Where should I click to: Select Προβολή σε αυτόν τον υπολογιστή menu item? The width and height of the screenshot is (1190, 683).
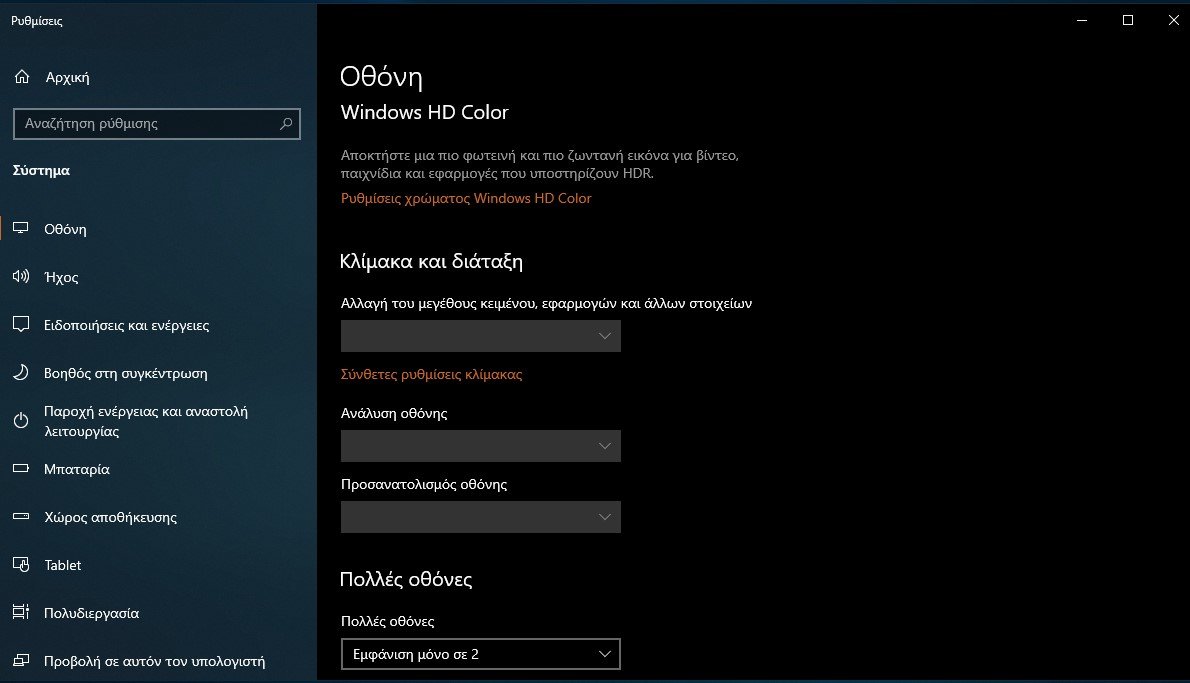154,661
